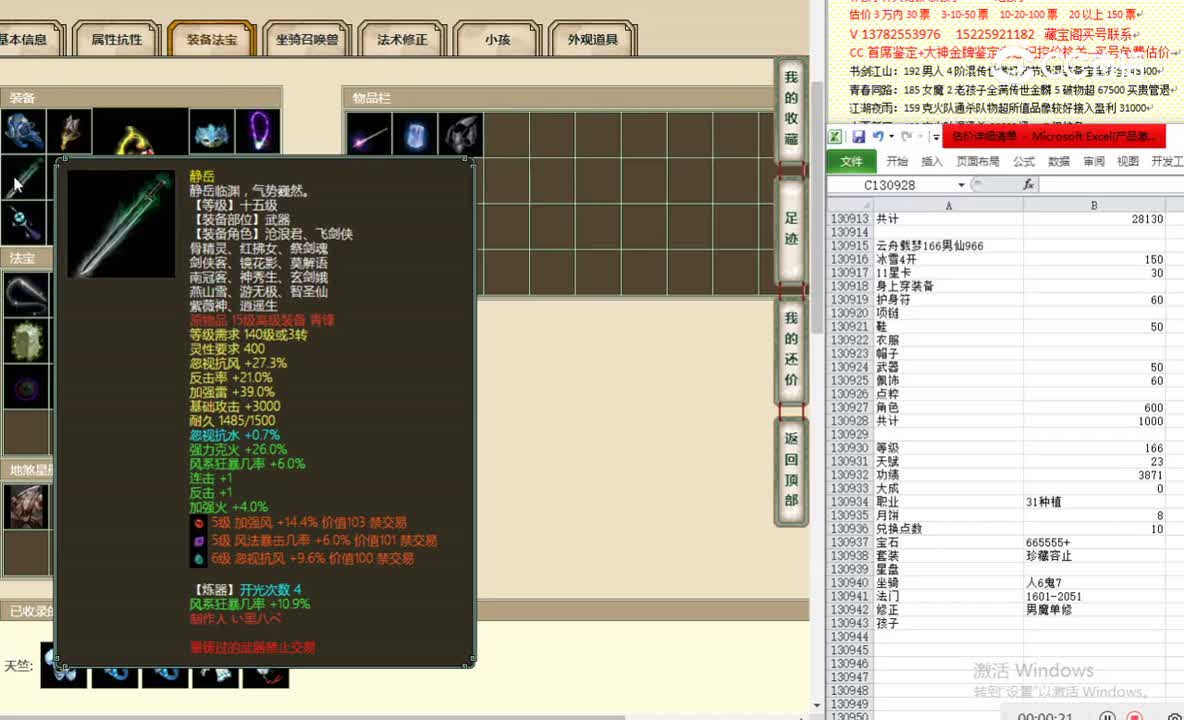Expand the Name Box dropdown
1184x720 pixels.
click(961, 185)
